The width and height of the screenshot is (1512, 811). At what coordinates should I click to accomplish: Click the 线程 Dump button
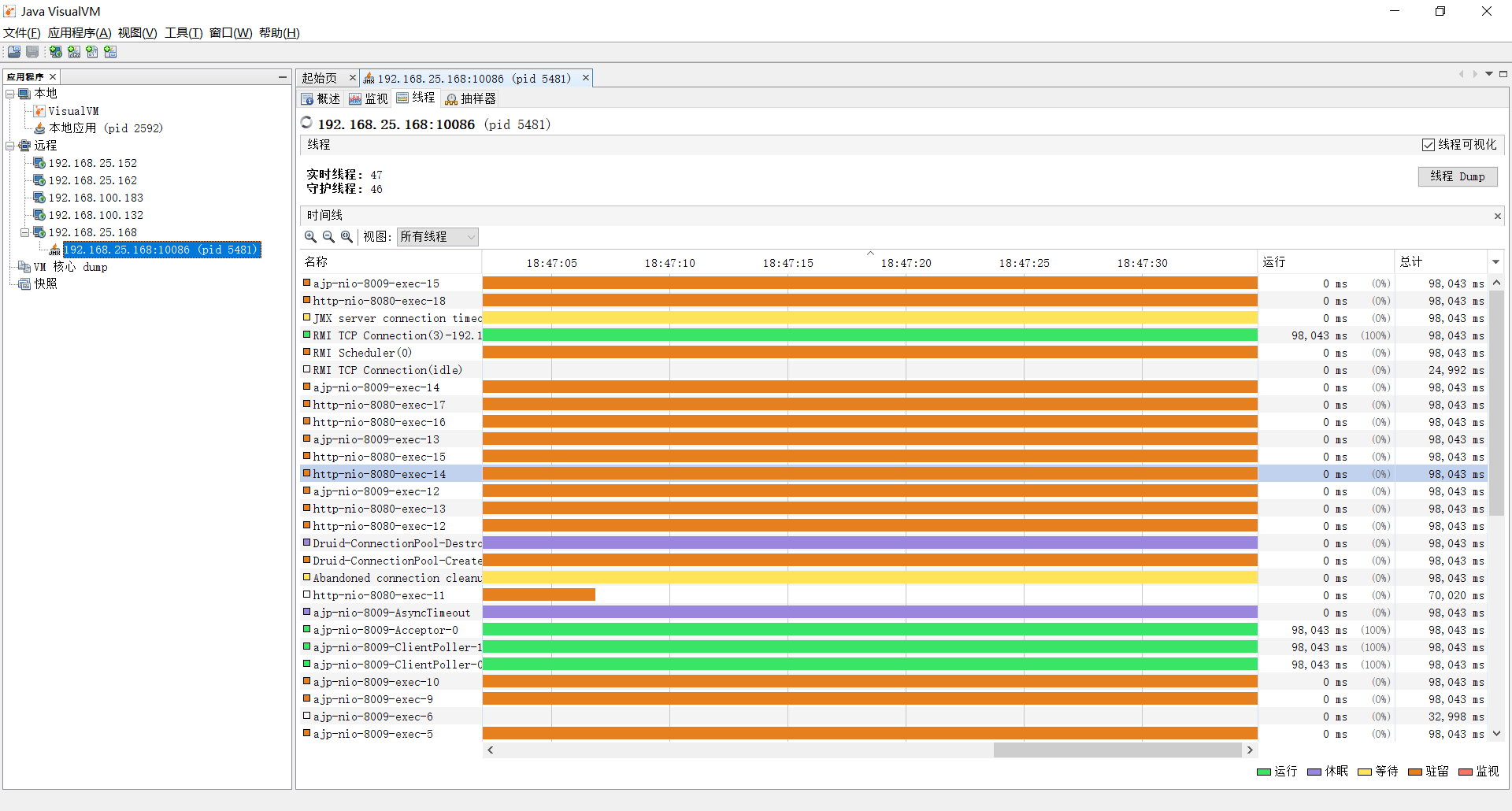(1458, 176)
